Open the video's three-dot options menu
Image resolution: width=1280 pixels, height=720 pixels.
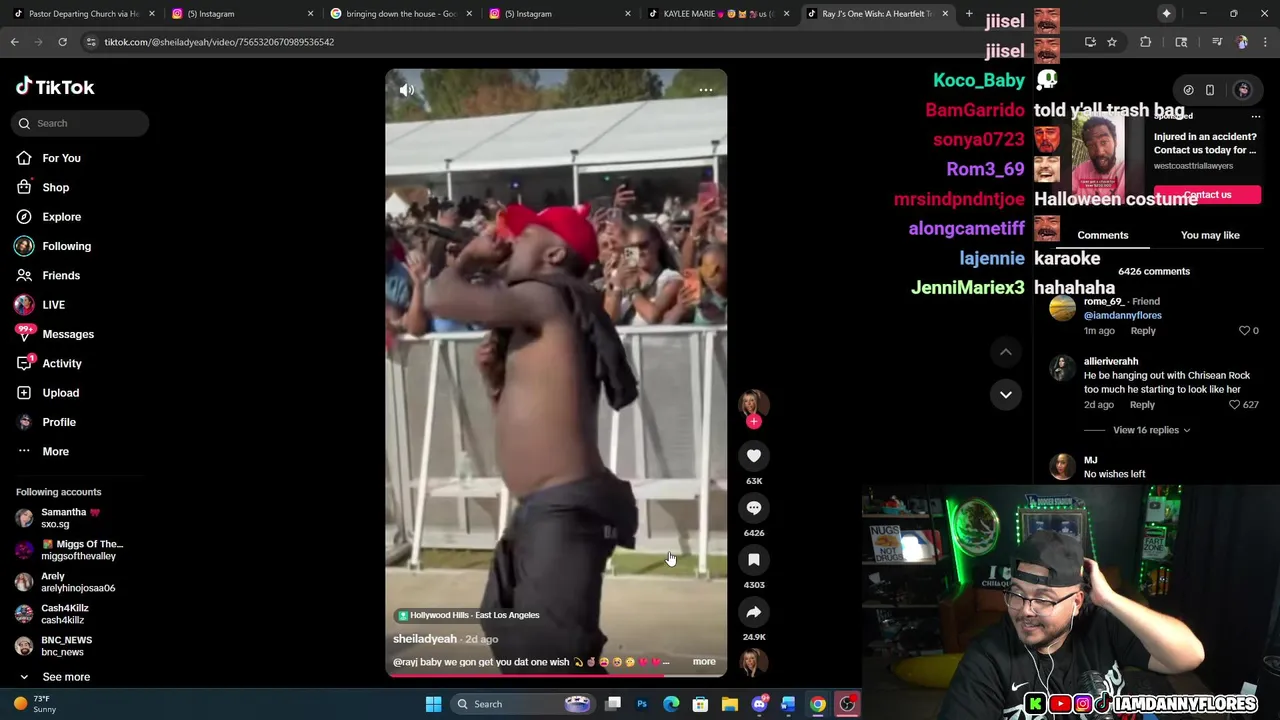pyautogui.click(x=706, y=90)
